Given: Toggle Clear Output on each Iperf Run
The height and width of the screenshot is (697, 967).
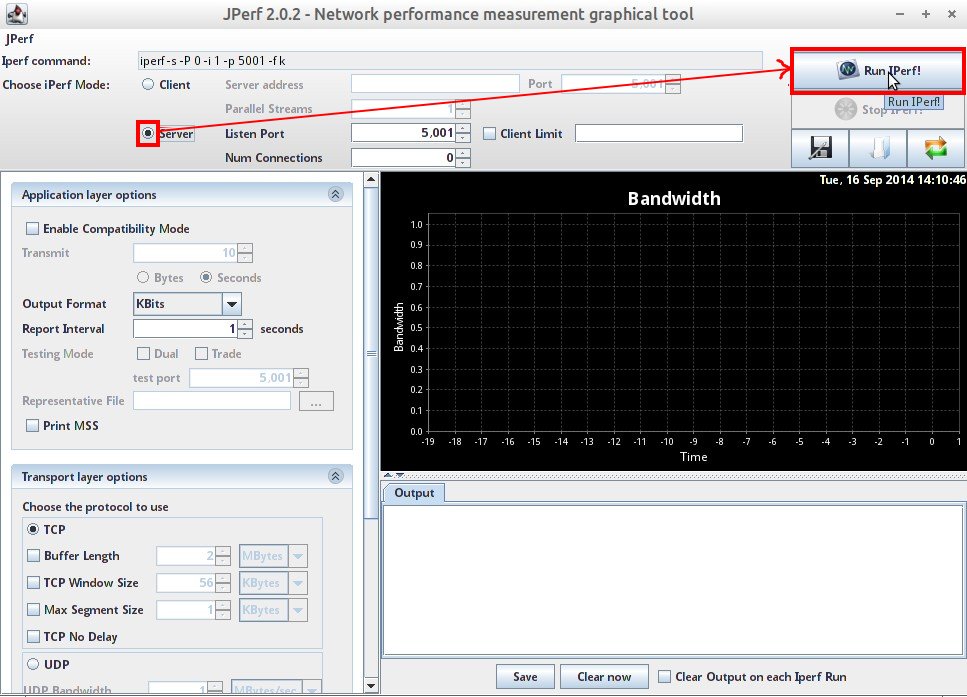Looking at the screenshot, I should click(664, 677).
